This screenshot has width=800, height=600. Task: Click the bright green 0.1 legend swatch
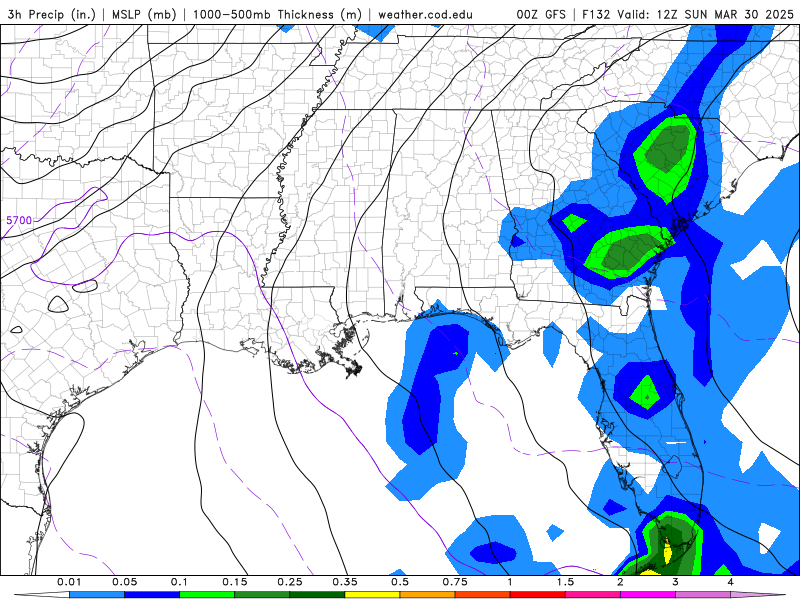point(207,595)
